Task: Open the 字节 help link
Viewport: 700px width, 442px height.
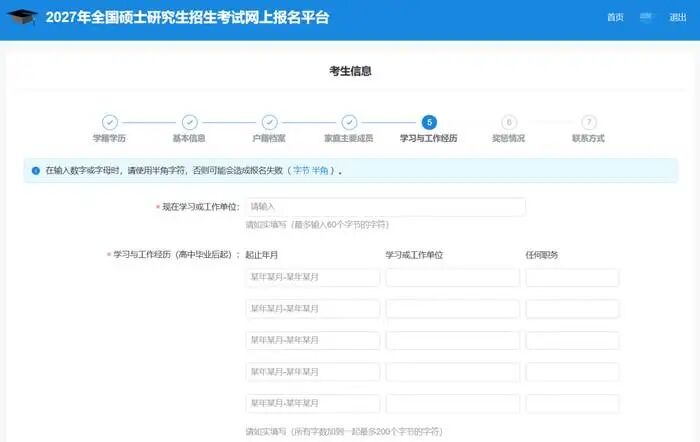Action: click(301, 171)
